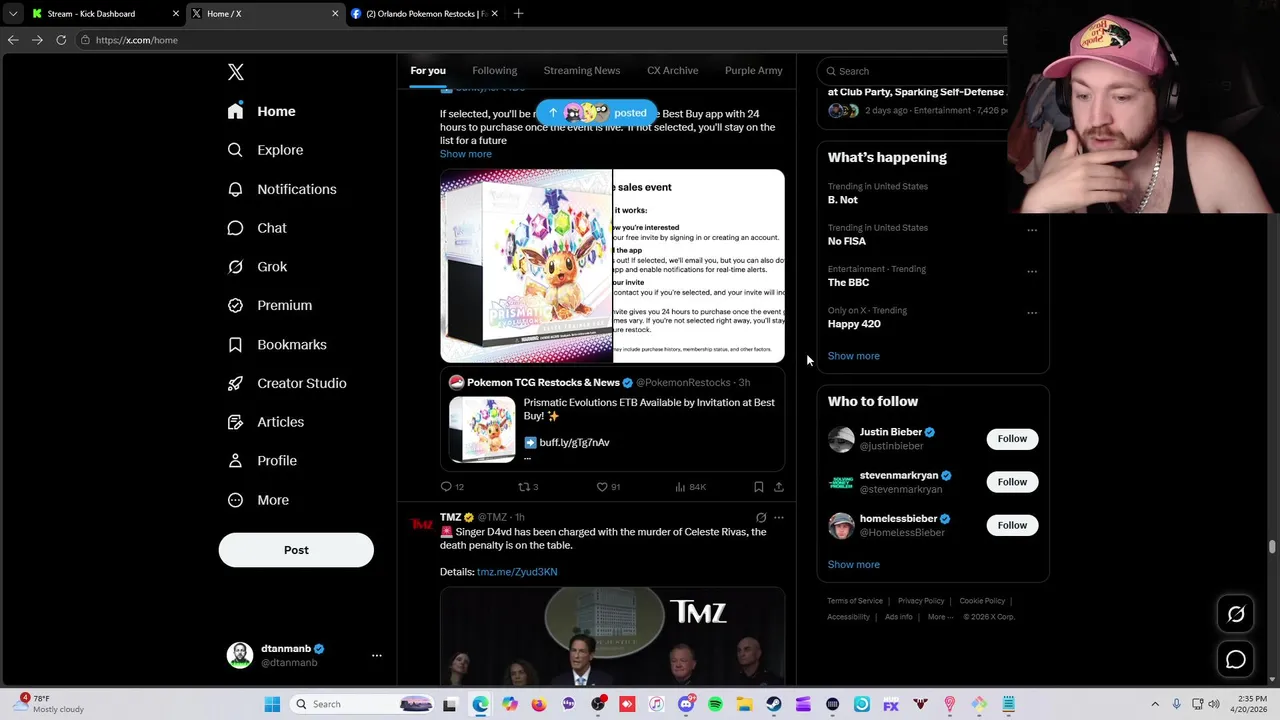Image resolution: width=1280 pixels, height=720 pixels.
Task: Open options for 'The BBC' trend
Action: click(1032, 271)
